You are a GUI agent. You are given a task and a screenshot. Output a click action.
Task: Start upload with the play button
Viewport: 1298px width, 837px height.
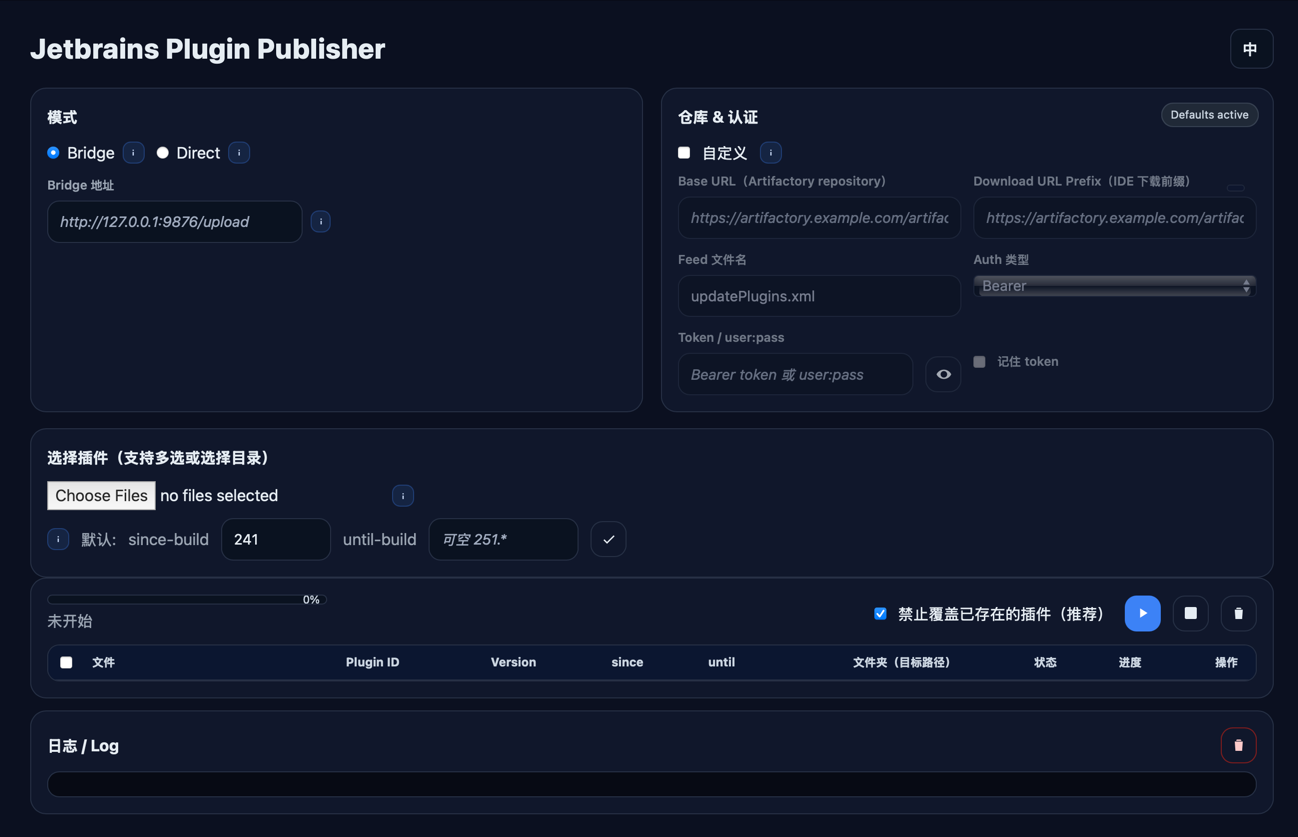[1142, 613]
